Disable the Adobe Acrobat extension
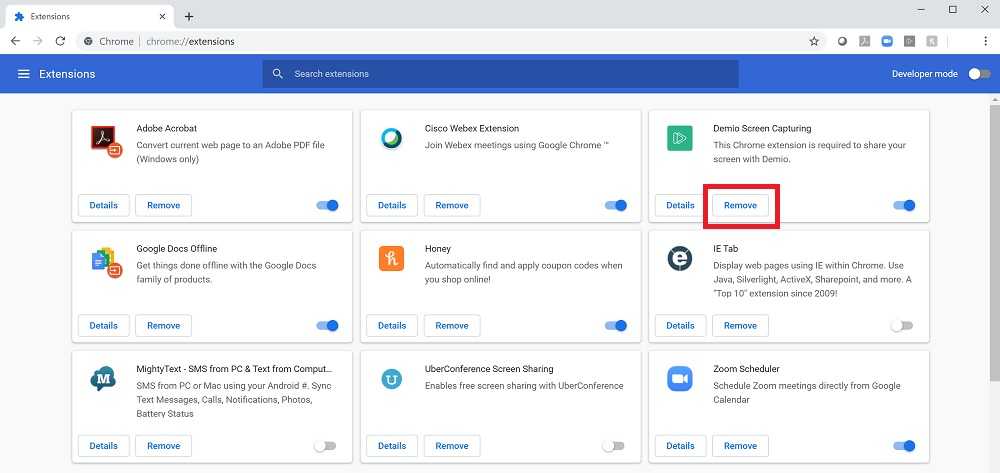The width and height of the screenshot is (1000, 473). click(x=327, y=205)
